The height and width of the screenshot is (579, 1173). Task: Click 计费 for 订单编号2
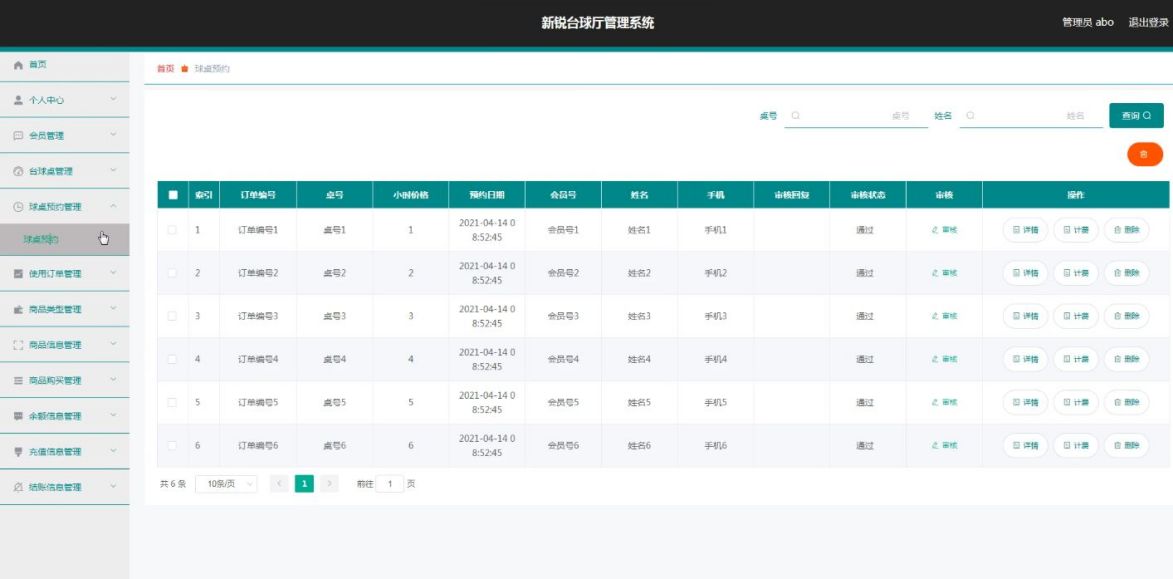coord(1076,273)
